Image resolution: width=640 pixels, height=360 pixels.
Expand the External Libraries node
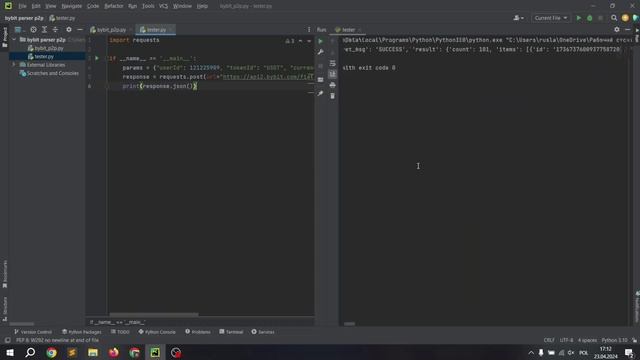(x=14, y=64)
